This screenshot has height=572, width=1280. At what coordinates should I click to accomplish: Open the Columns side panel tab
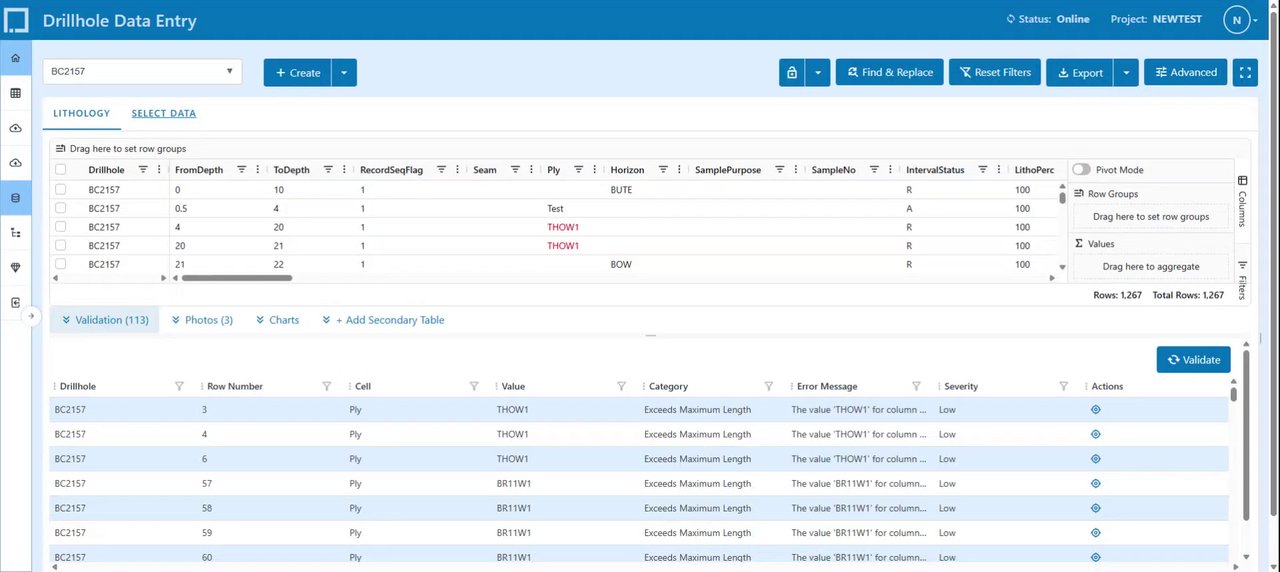point(1242,204)
